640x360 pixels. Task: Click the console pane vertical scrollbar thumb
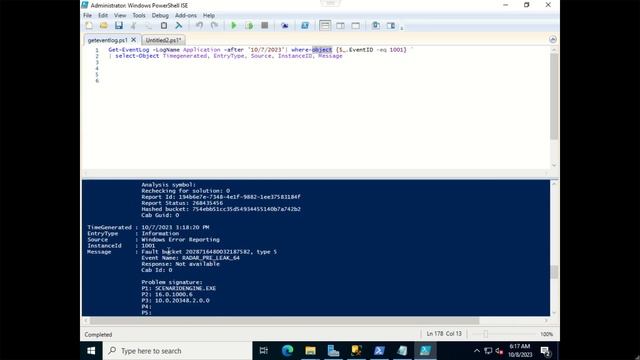coord(554,272)
